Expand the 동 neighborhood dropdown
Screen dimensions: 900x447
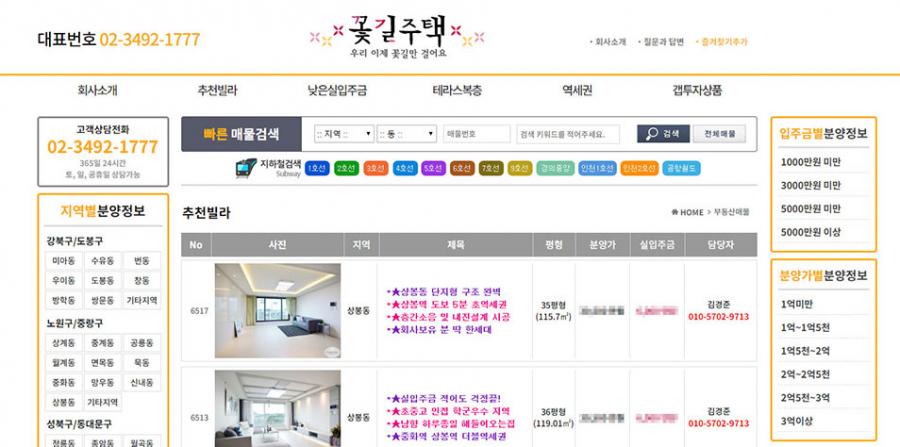[407, 134]
